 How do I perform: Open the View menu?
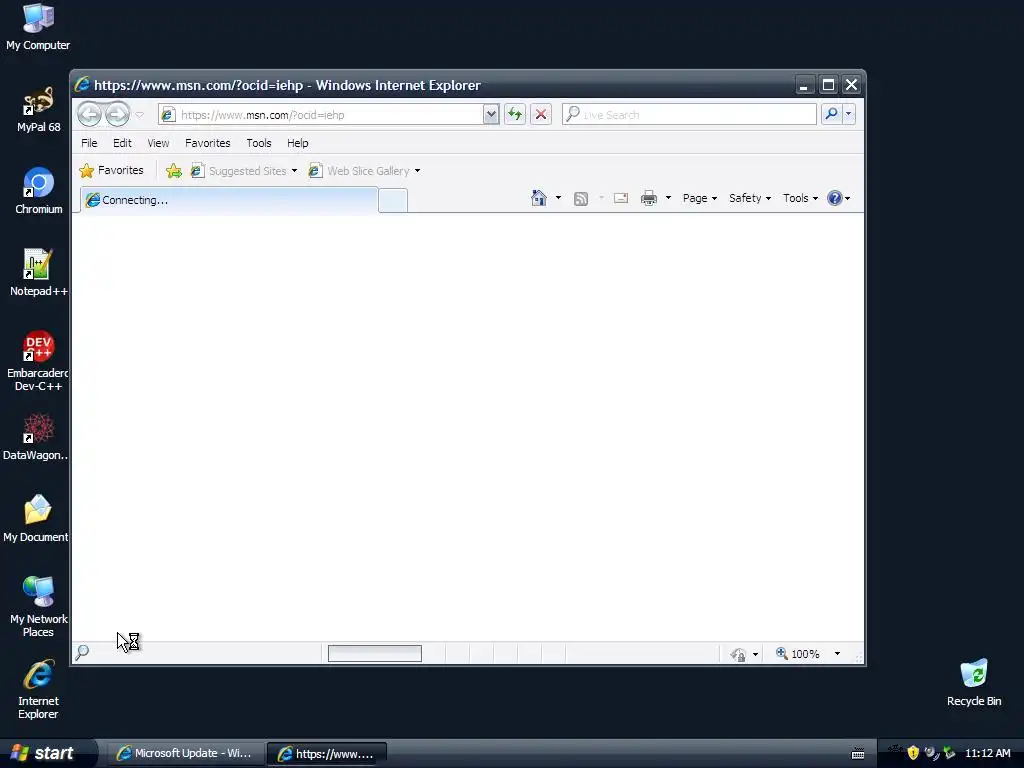pos(158,143)
